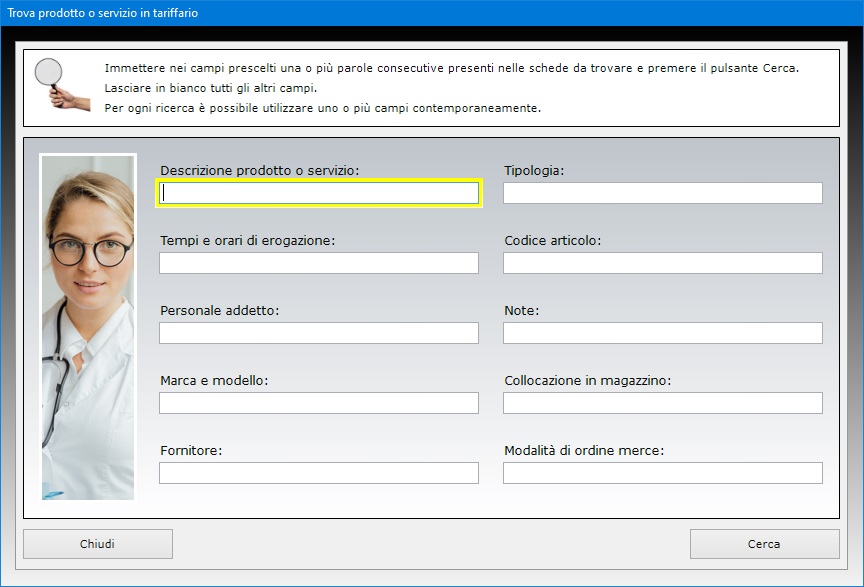This screenshot has height=587, width=864.
Task: Click the Personale addetto input field
Action: 319,333
